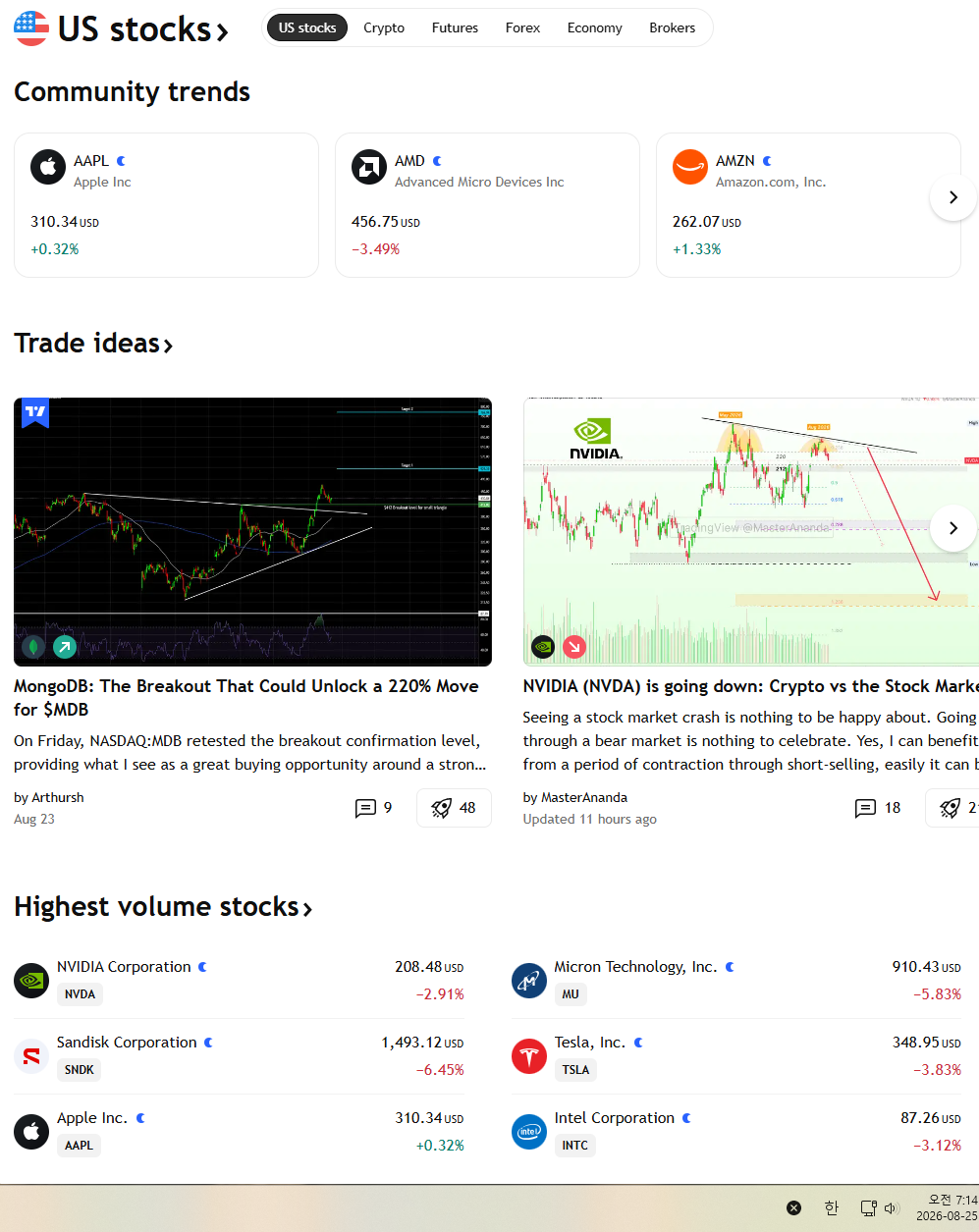This screenshot has width=979, height=1232.
Task: Click the Intel logo icon
Action: tap(529, 1132)
